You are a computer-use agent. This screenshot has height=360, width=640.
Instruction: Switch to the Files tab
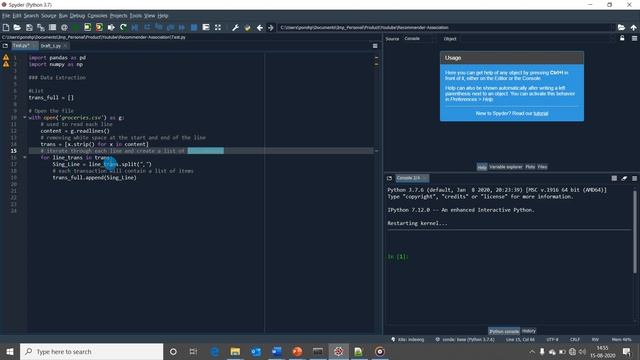tap(542, 167)
